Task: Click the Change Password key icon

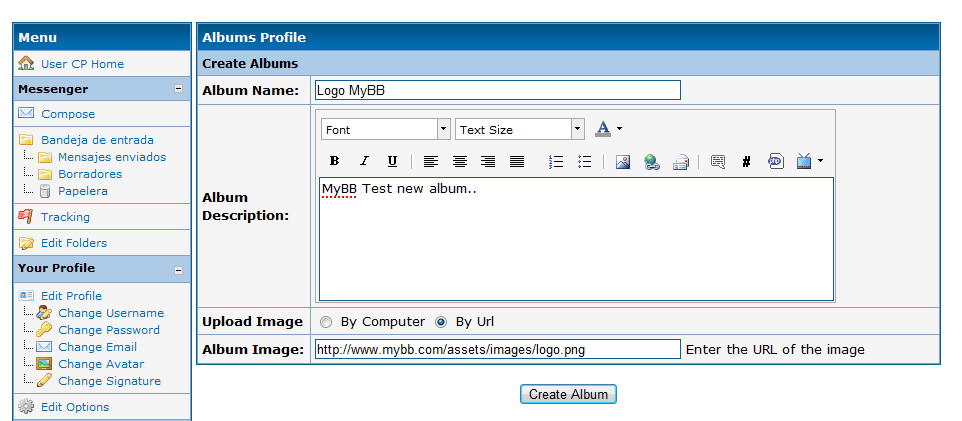Action: pos(44,330)
